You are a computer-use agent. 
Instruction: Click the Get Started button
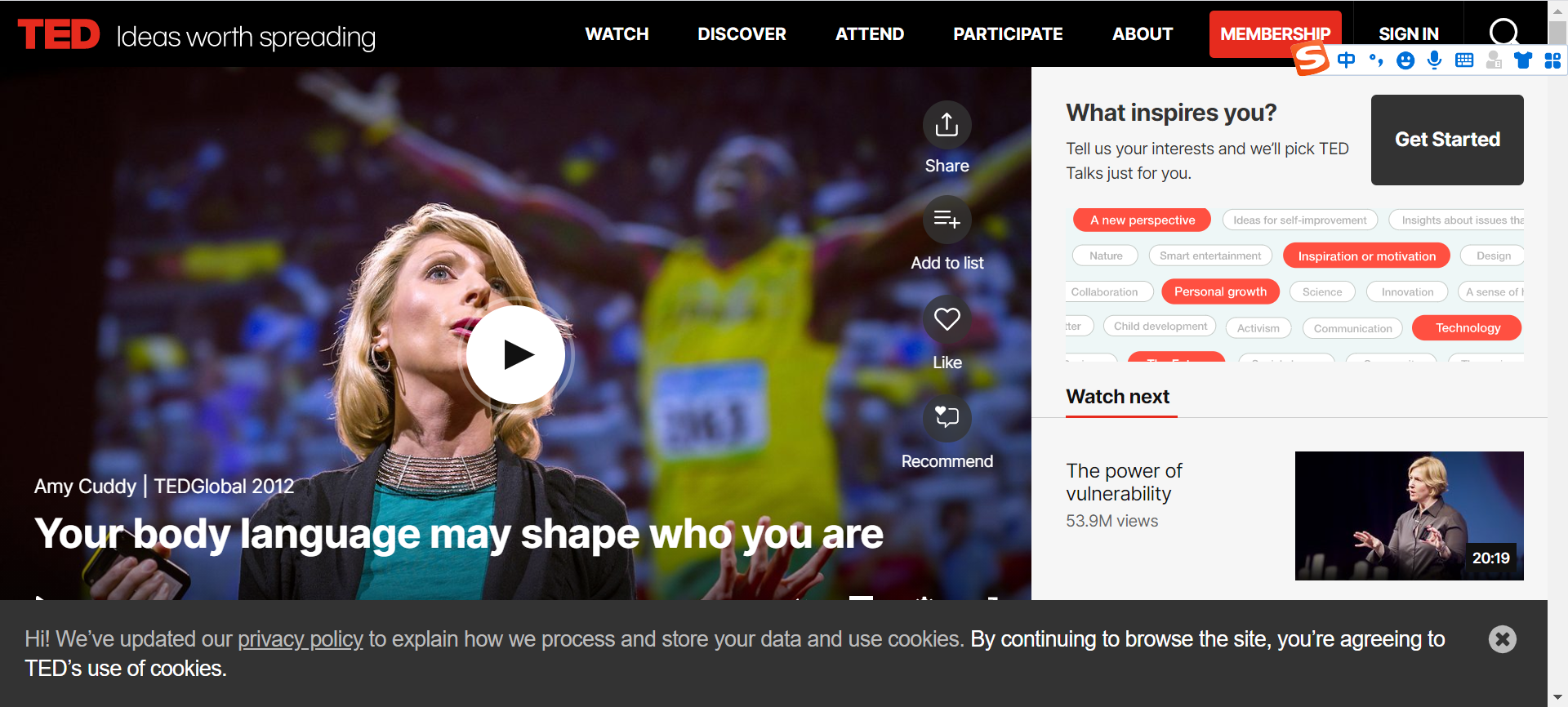coord(1447,140)
